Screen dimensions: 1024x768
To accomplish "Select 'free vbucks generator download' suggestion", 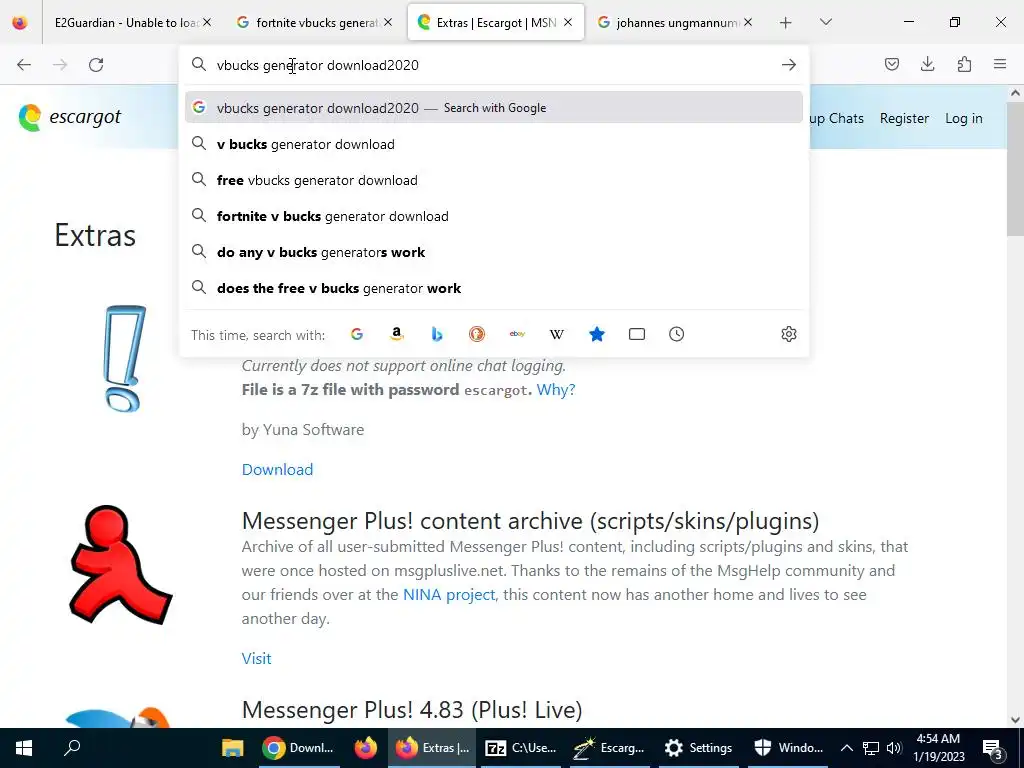I will click(x=494, y=180).
